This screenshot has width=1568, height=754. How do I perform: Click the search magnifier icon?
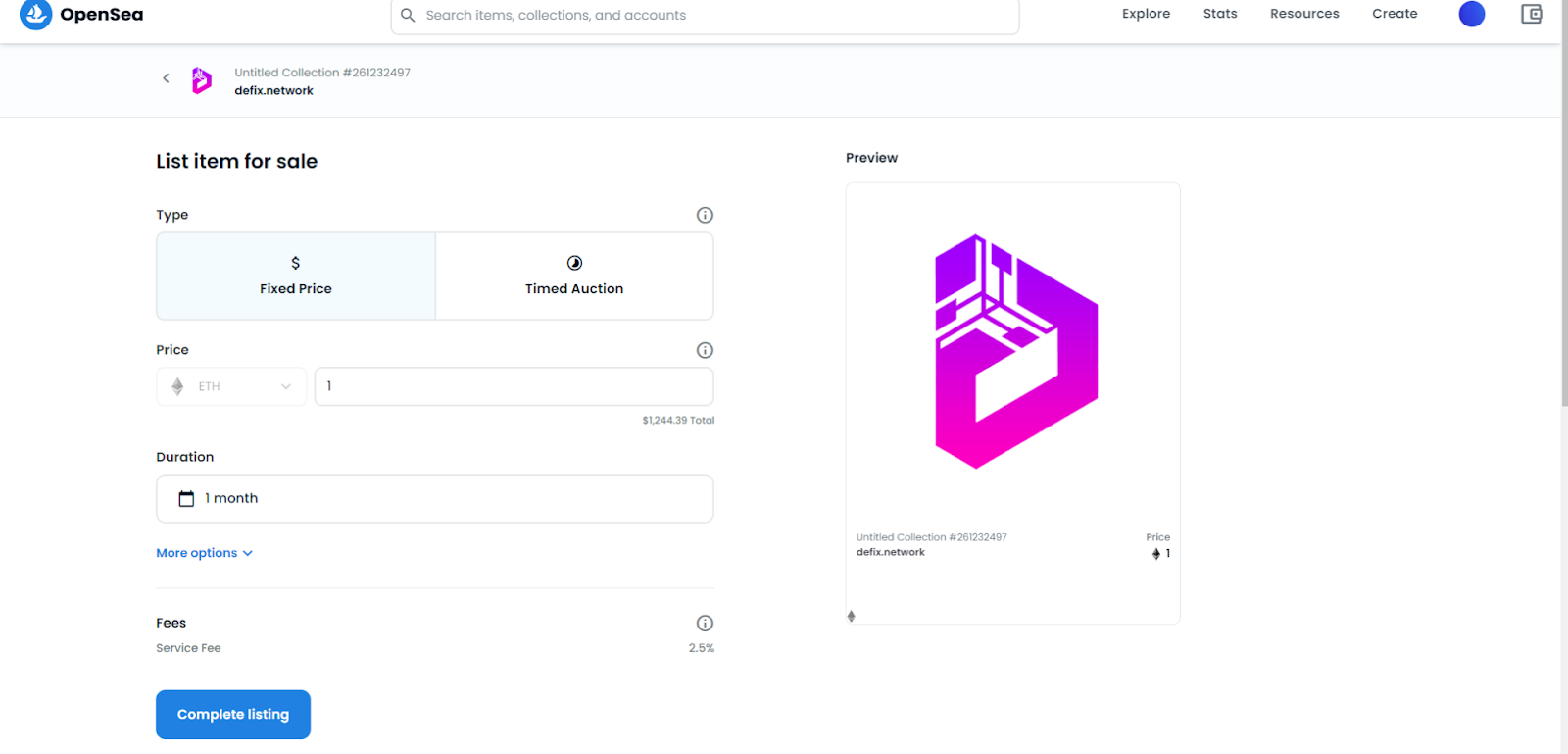[408, 16]
